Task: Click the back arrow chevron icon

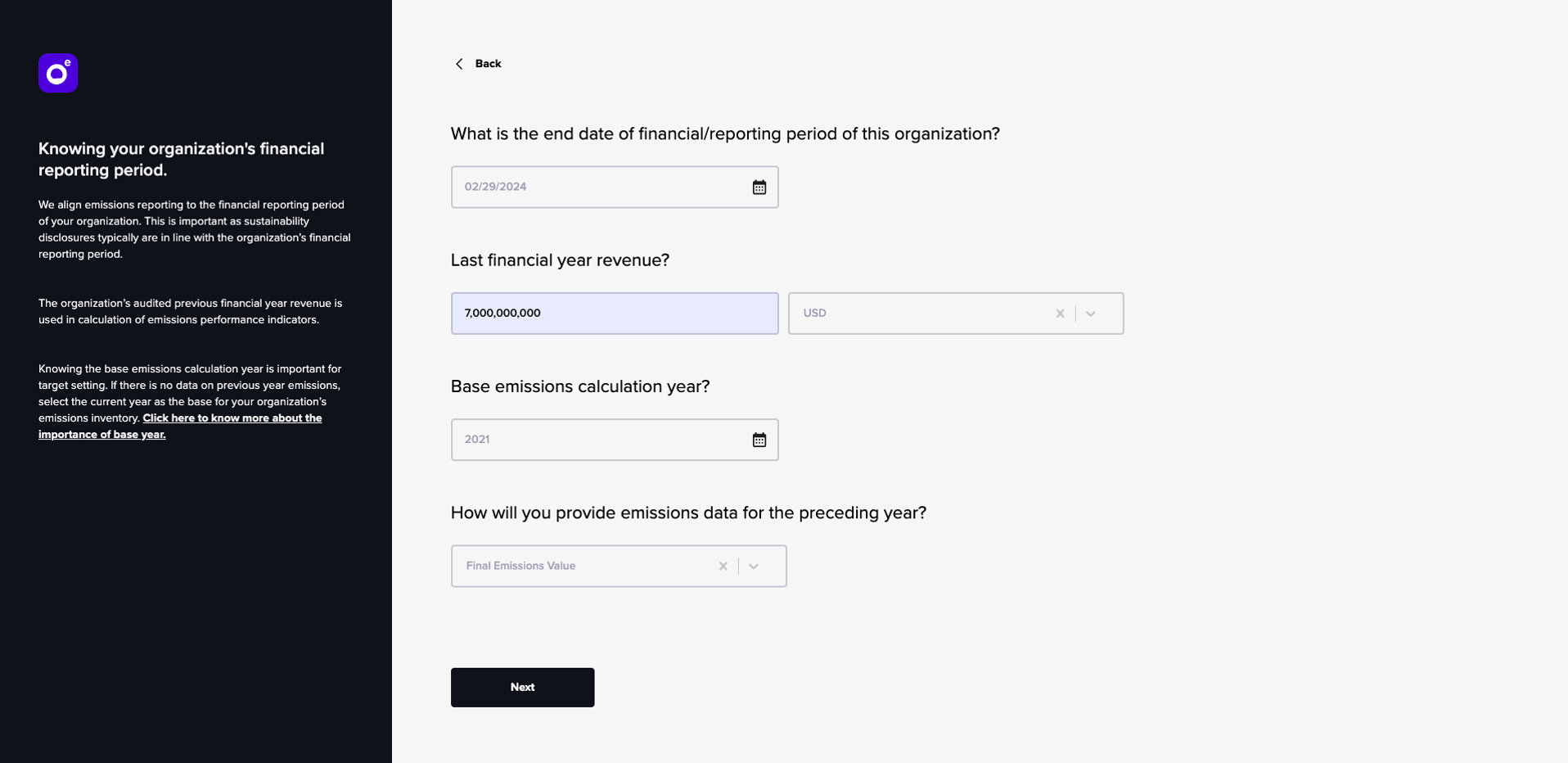Action: pyautogui.click(x=459, y=64)
